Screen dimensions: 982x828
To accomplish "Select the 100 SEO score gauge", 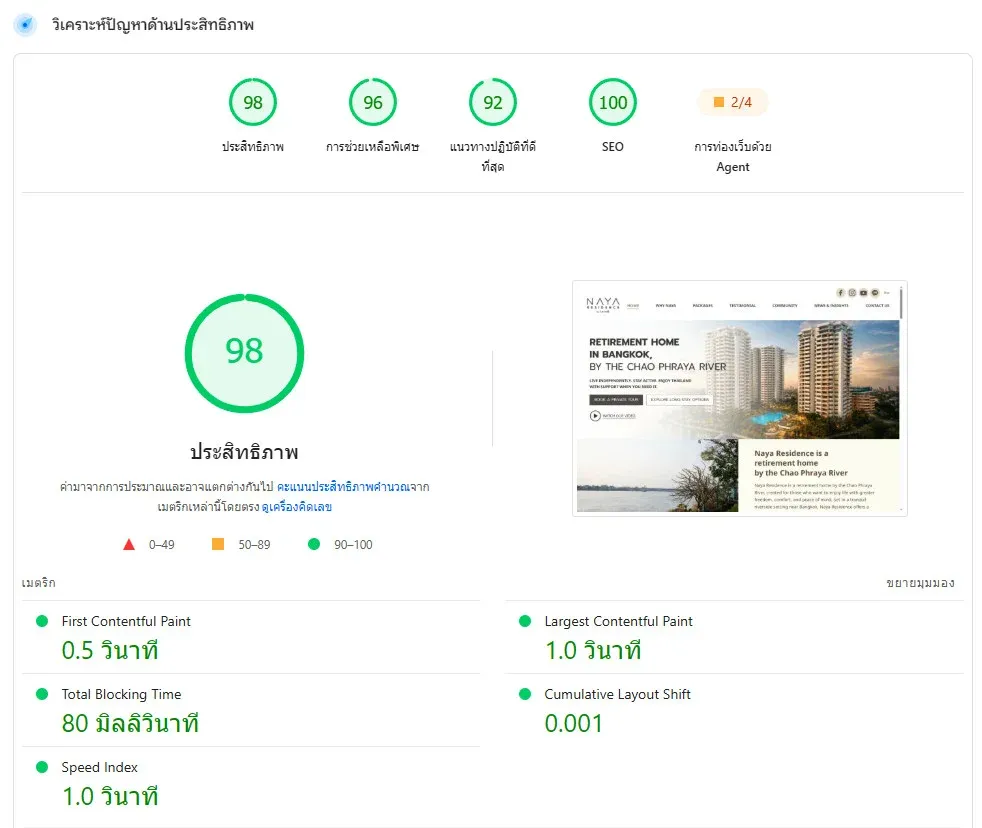I will click(612, 102).
